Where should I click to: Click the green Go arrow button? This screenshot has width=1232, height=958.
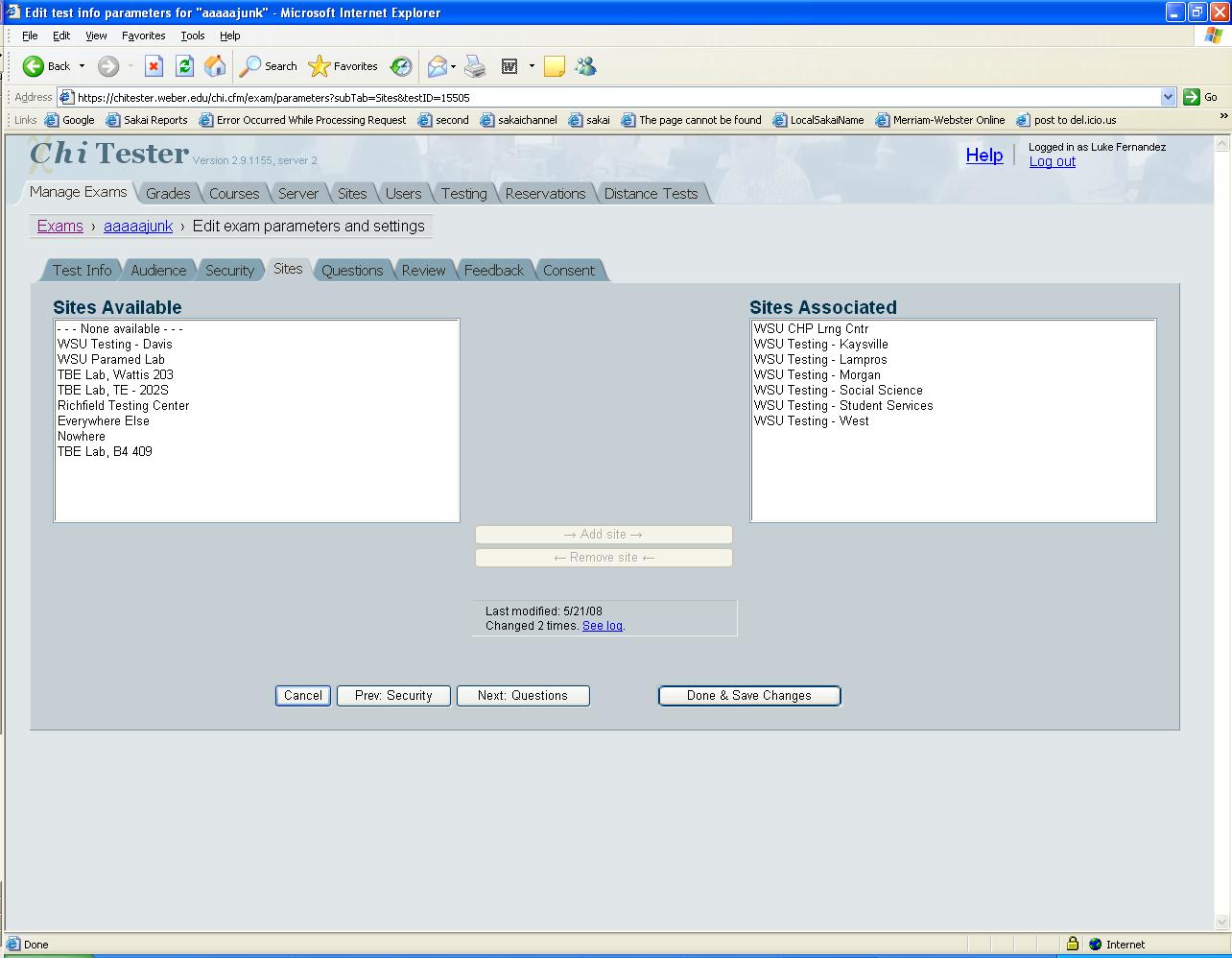pyautogui.click(x=1192, y=97)
